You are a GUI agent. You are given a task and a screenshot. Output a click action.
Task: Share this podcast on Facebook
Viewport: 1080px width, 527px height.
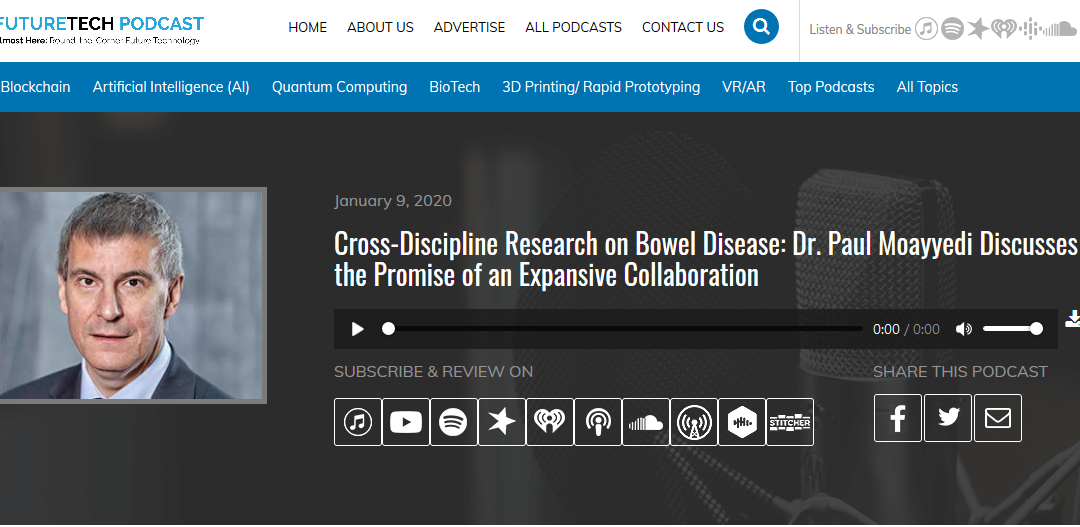click(x=898, y=418)
